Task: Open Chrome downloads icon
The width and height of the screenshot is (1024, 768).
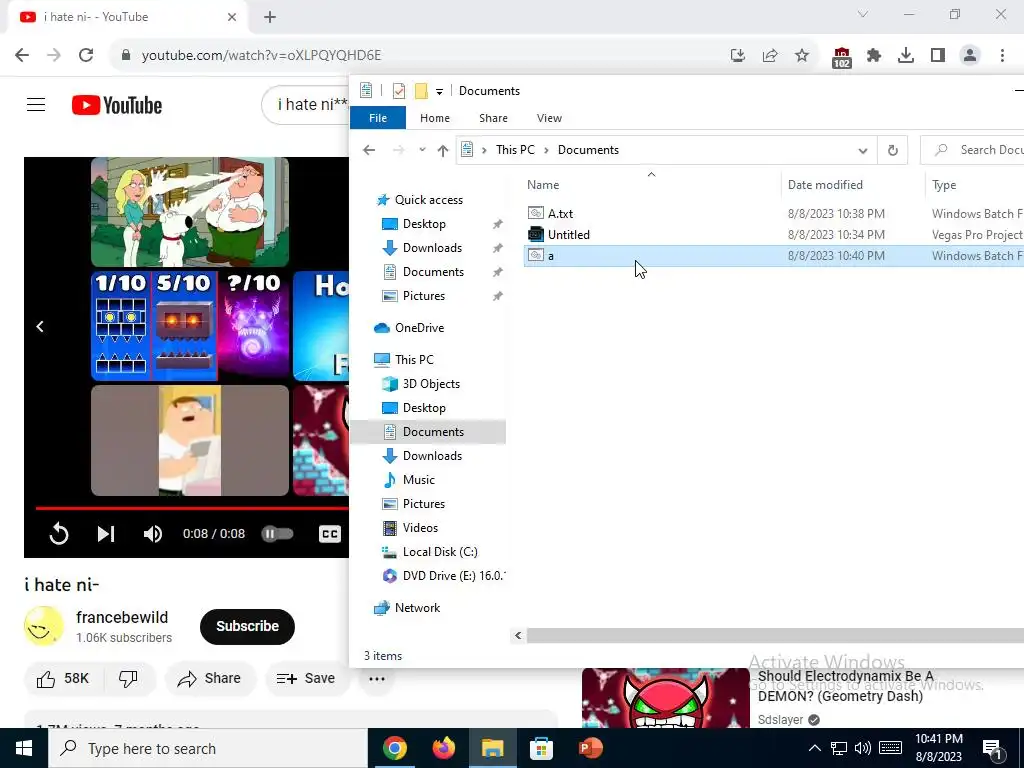Action: [906, 56]
